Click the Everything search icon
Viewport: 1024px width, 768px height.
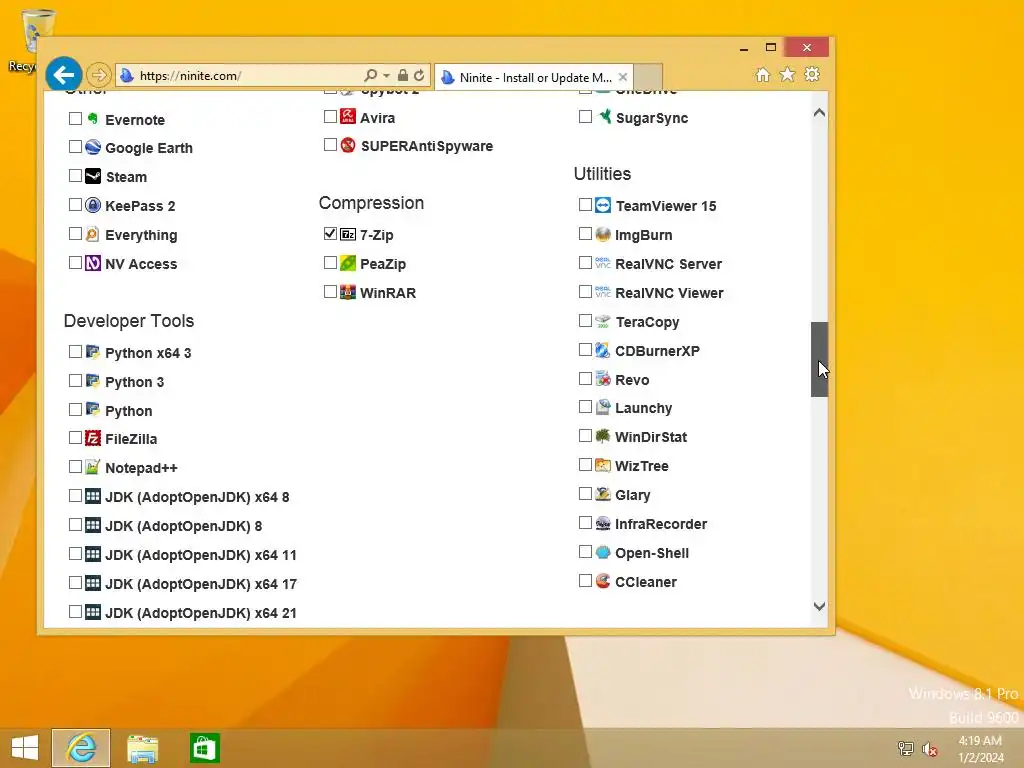coord(93,234)
